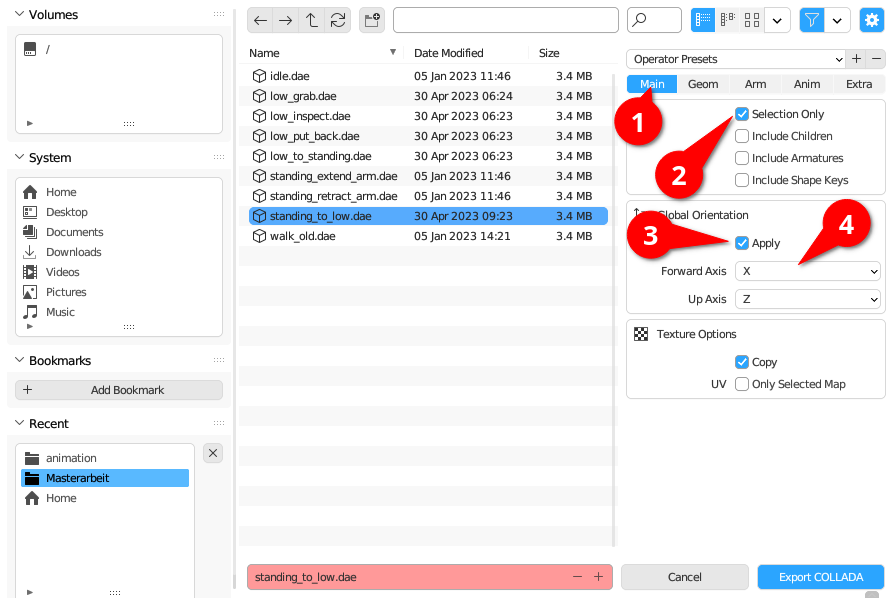Open the Anim tab
The width and height of the screenshot is (894, 598).
[807, 84]
